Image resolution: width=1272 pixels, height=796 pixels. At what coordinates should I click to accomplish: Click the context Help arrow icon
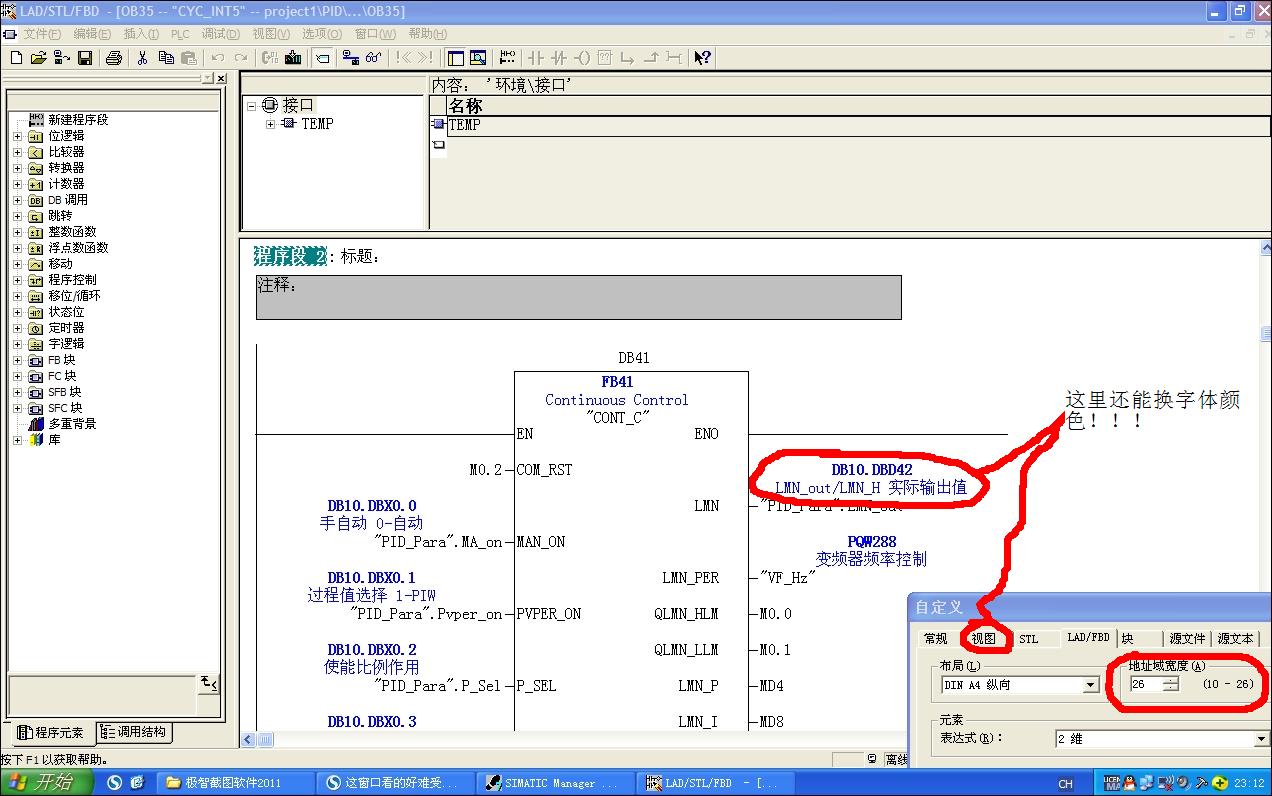(x=703, y=58)
